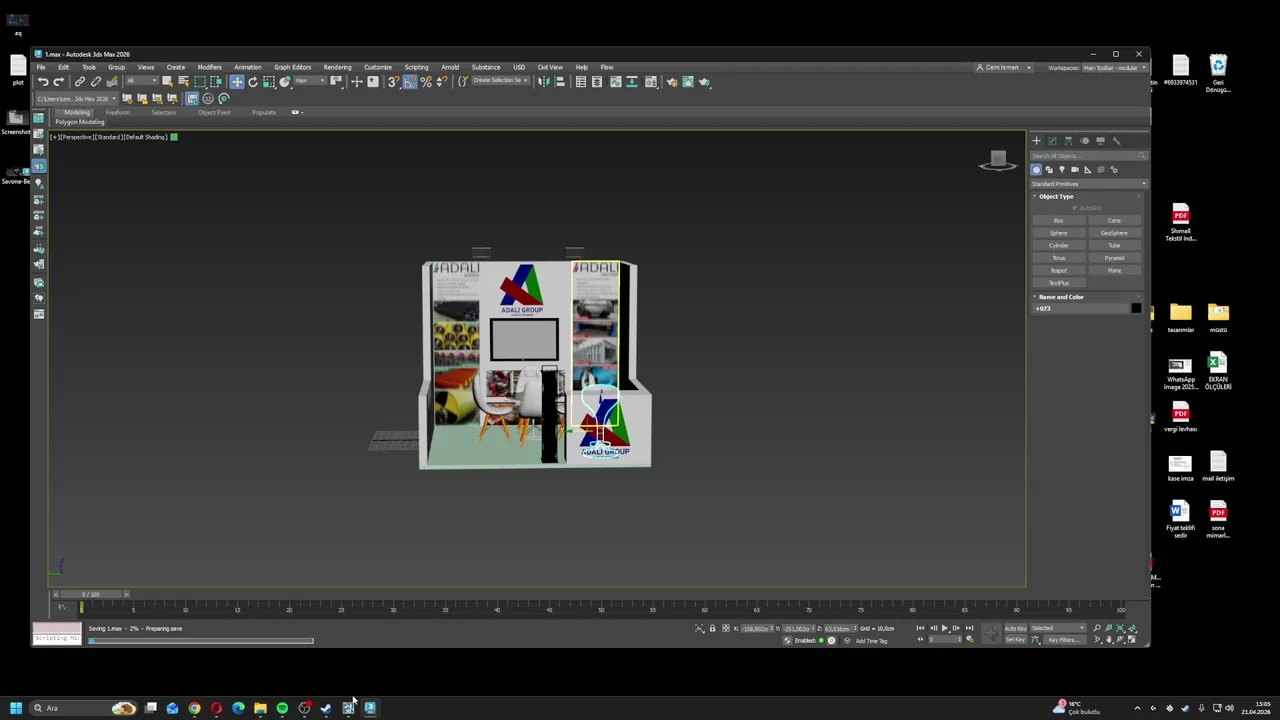Open the project path dropdown
This screenshot has height=720, width=1280.
78,98
